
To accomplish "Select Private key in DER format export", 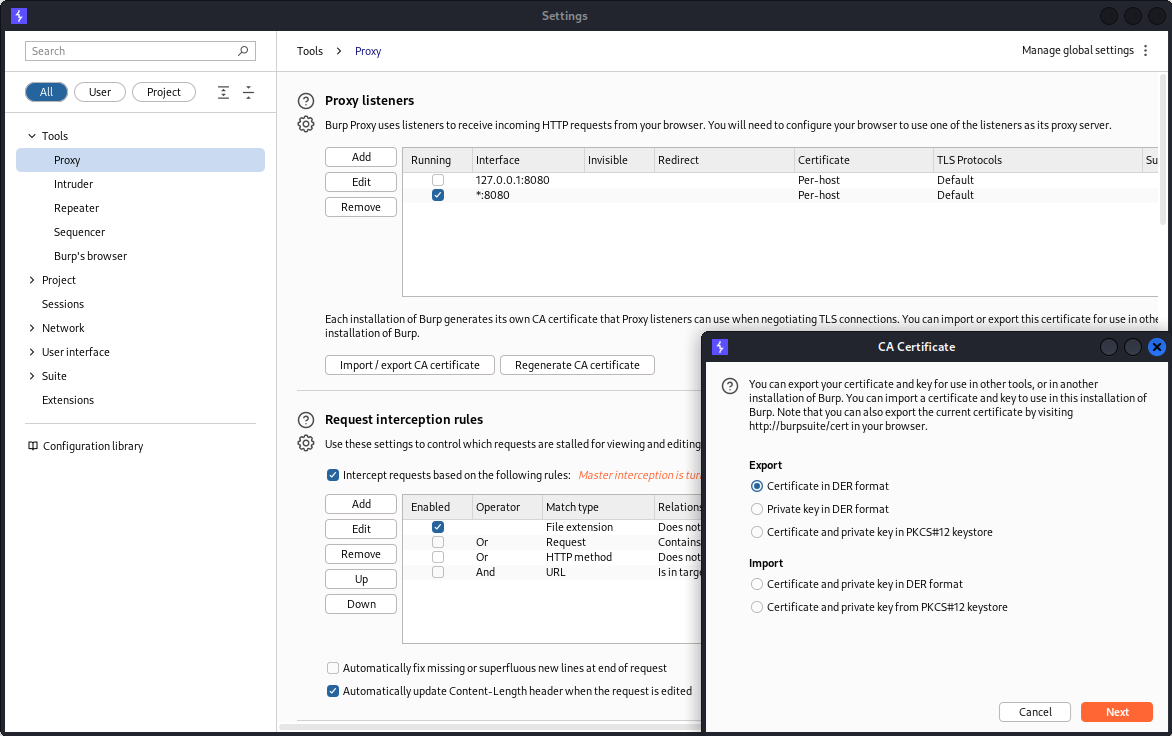I will click(757, 510).
